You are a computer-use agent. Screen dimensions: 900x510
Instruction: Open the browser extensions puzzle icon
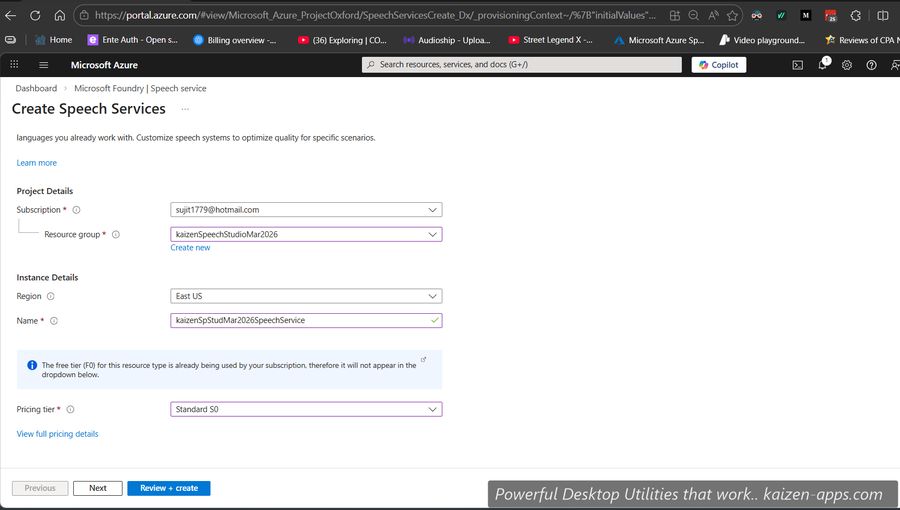[x=856, y=15]
